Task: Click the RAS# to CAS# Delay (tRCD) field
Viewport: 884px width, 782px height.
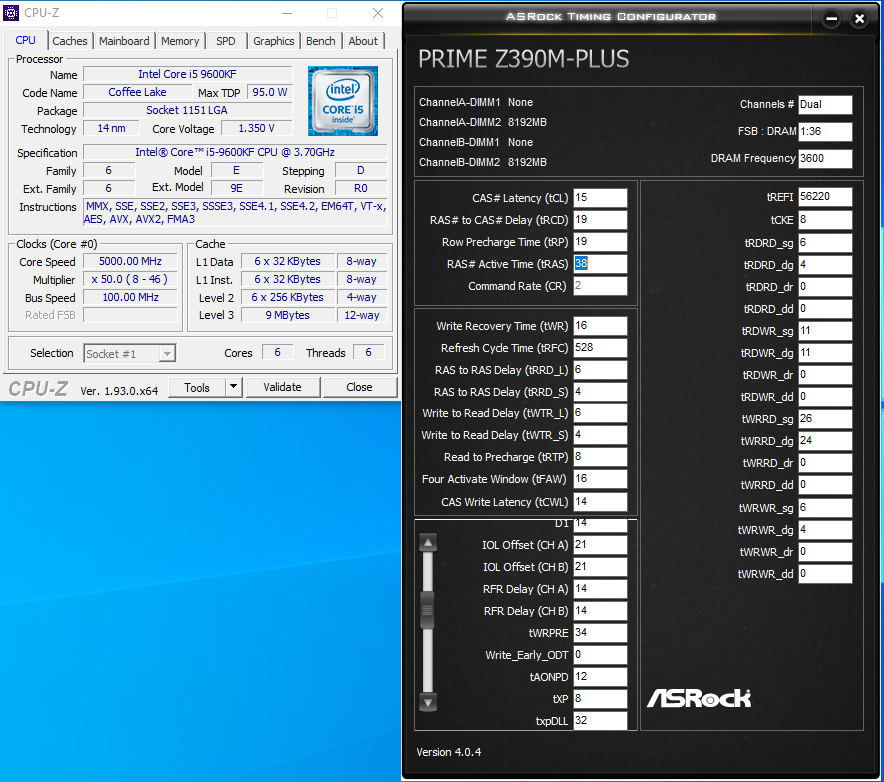Action: [600, 220]
